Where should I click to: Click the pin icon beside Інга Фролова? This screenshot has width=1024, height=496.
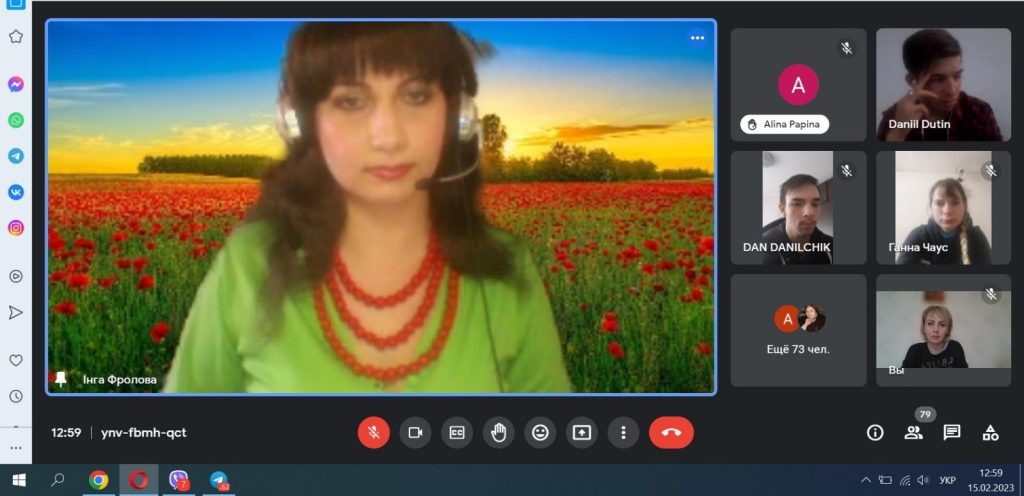(x=61, y=379)
